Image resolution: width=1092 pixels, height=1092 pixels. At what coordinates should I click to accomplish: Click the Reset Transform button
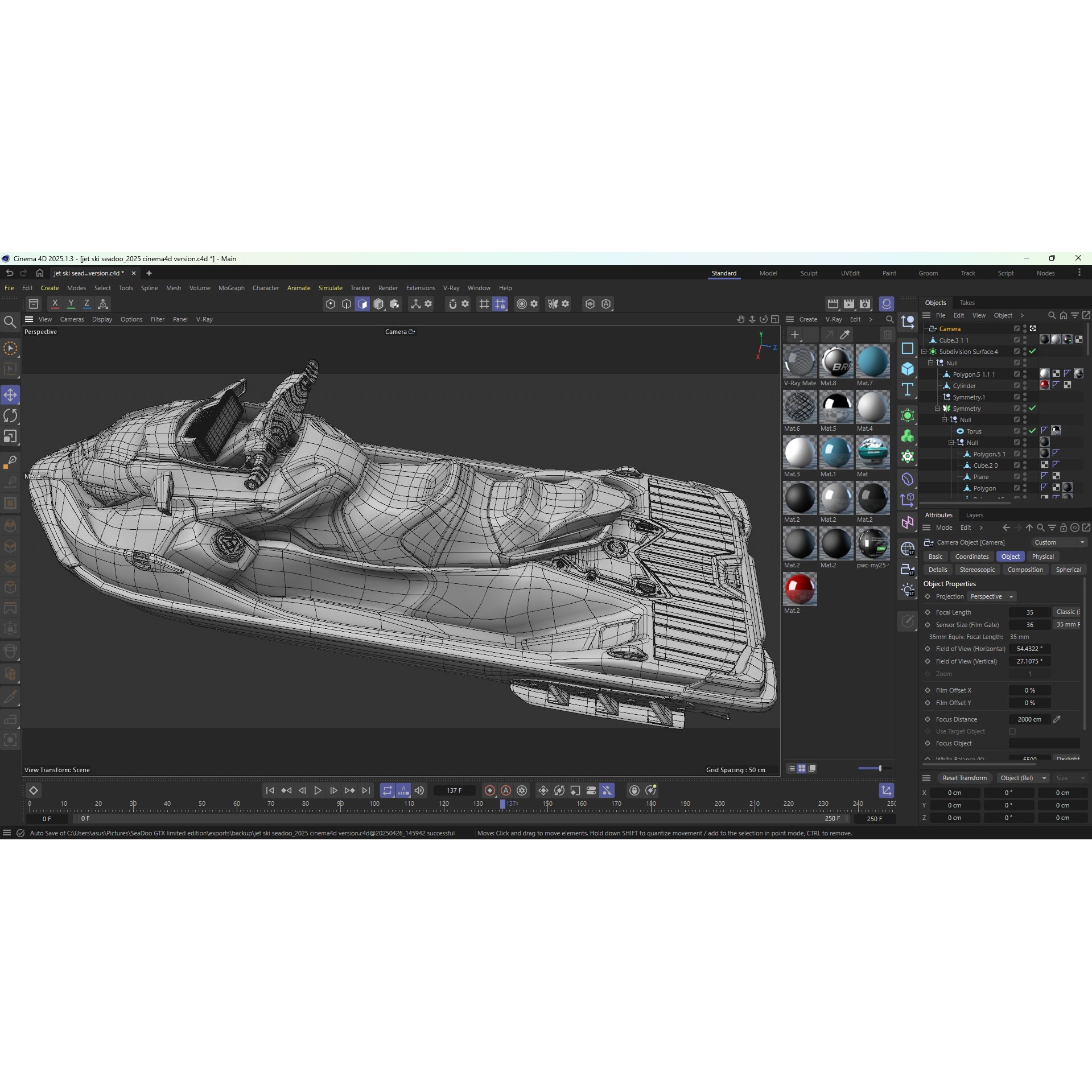point(964,778)
